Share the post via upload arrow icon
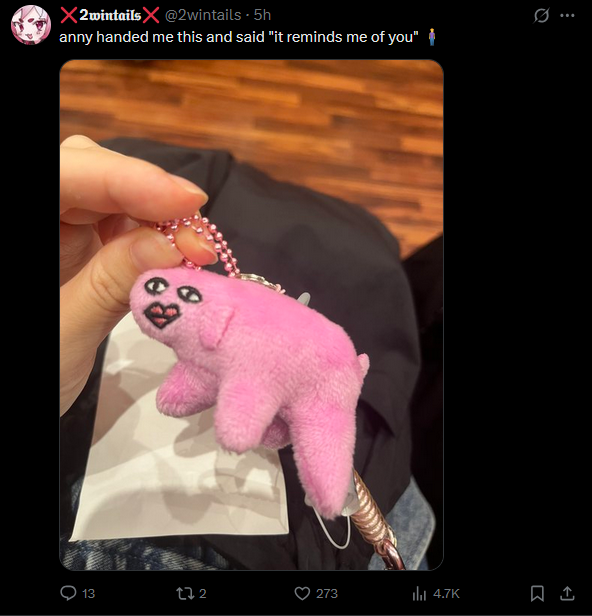 click(567, 593)
